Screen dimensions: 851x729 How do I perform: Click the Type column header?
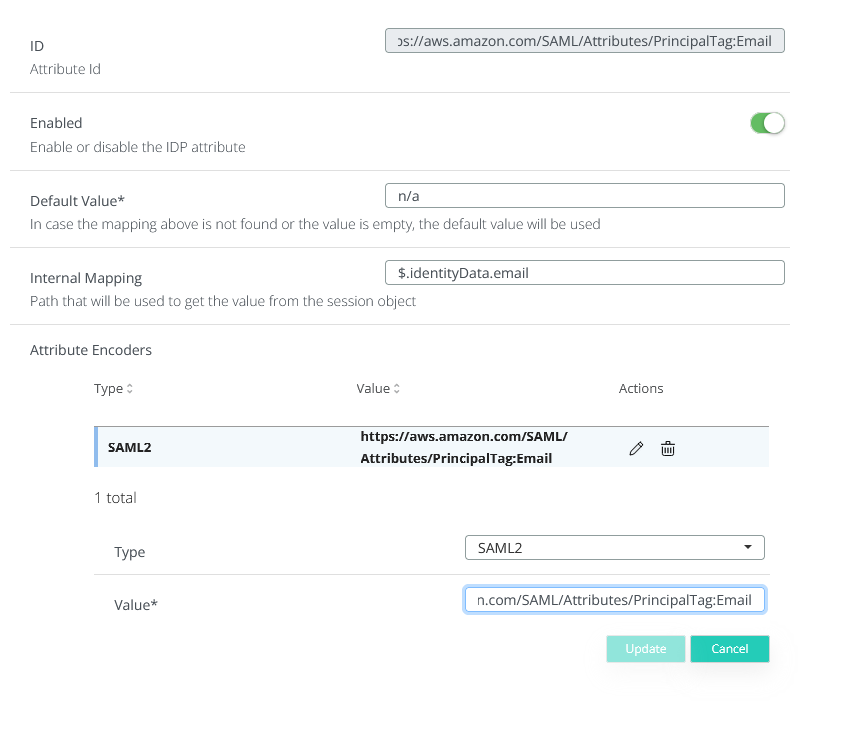pyautogui.click(x=108, y=389)
